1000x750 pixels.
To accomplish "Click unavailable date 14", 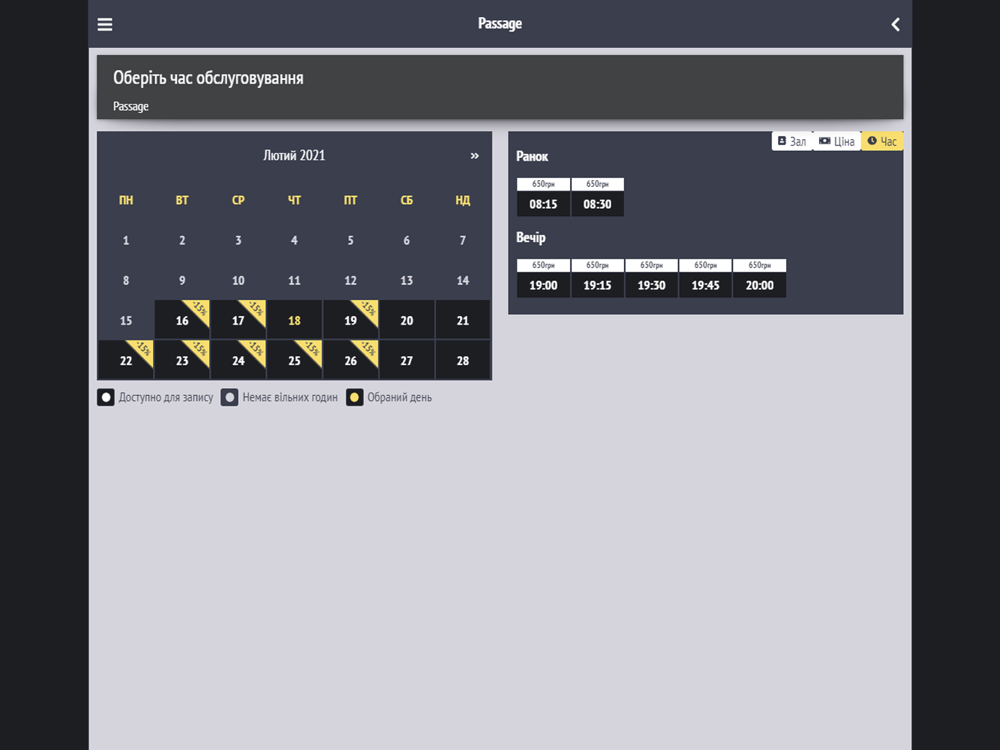I will 463,280.
